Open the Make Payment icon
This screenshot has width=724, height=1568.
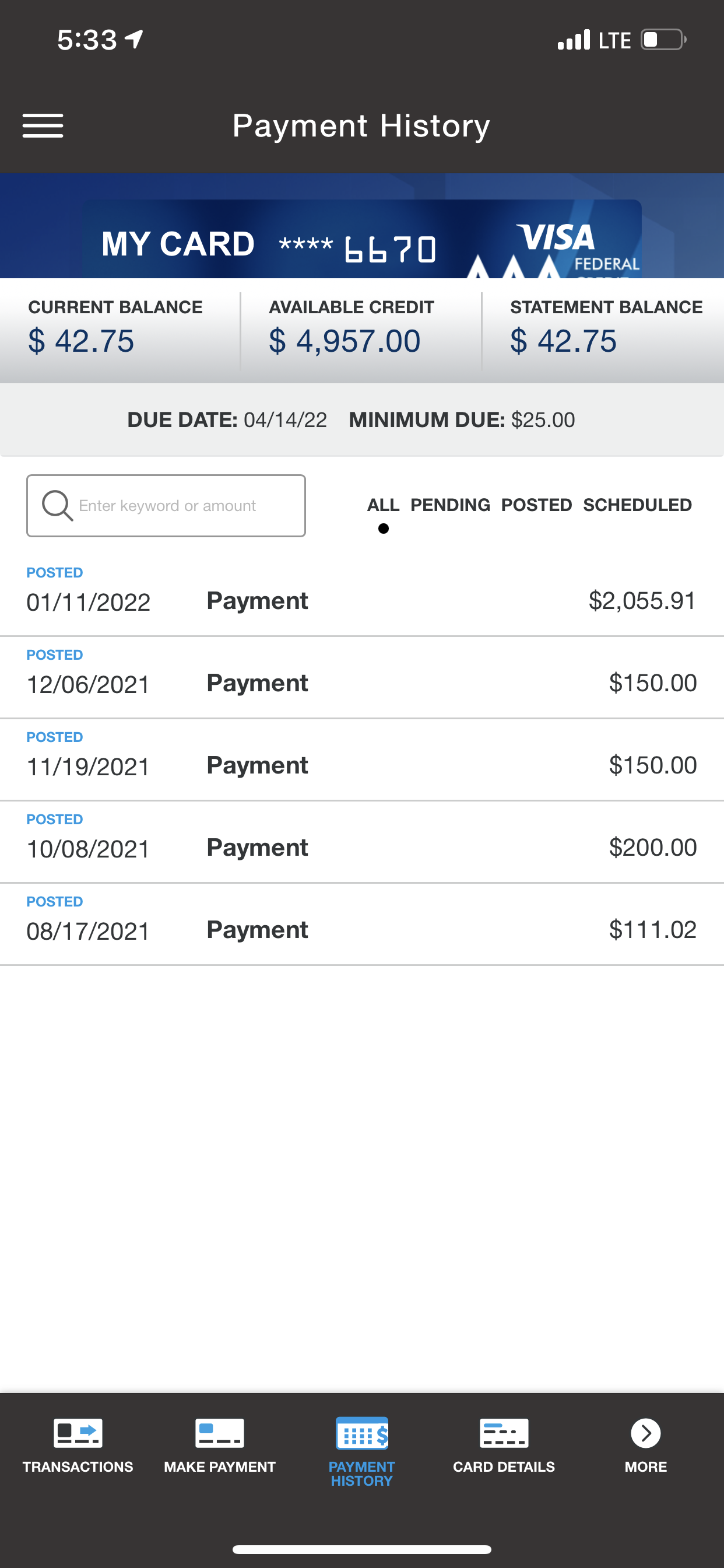220,1432
